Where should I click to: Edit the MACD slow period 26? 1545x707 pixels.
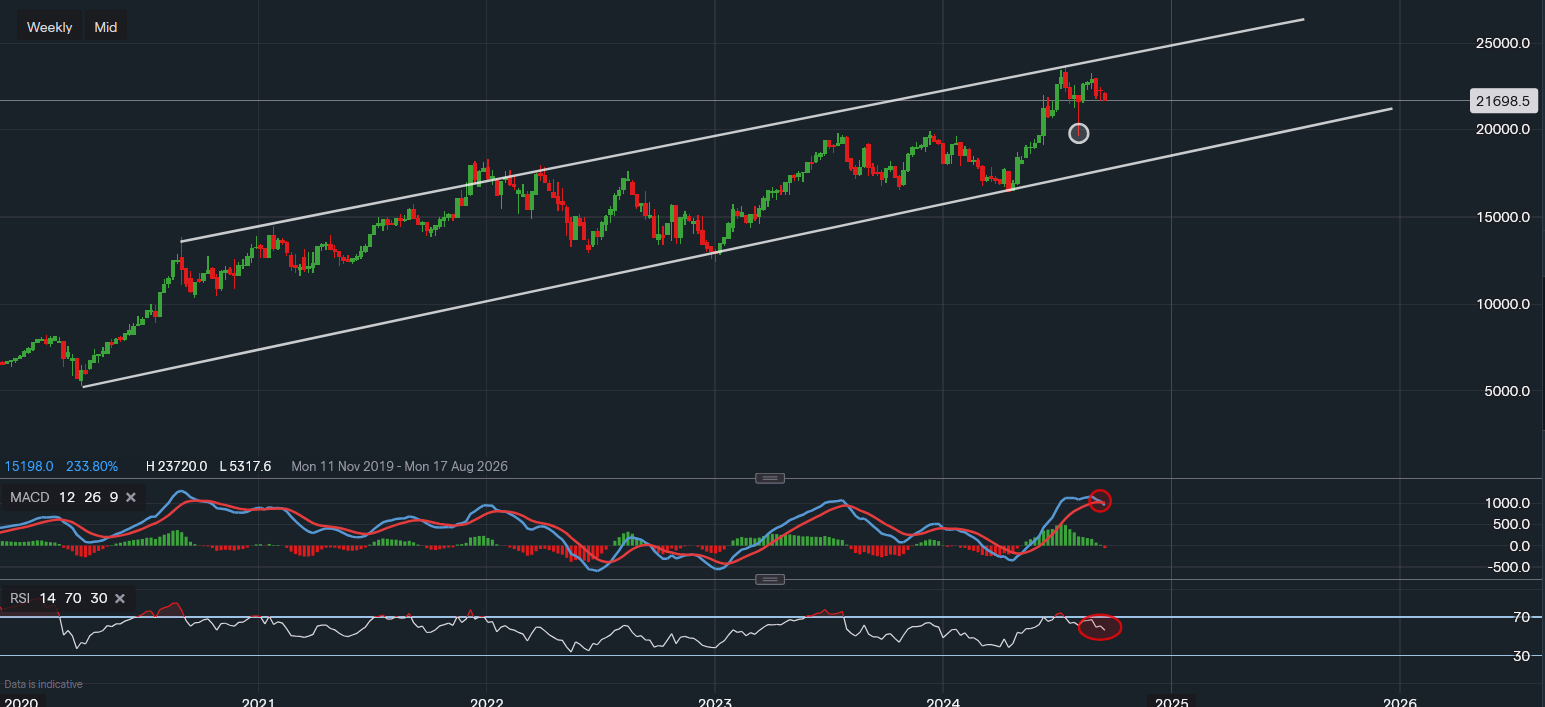[90, 497]
